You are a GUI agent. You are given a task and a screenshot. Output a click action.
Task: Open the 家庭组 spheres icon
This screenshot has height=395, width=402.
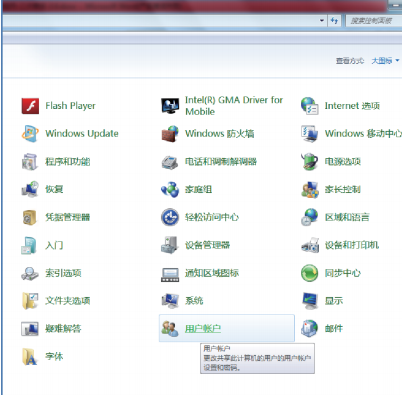170,189
